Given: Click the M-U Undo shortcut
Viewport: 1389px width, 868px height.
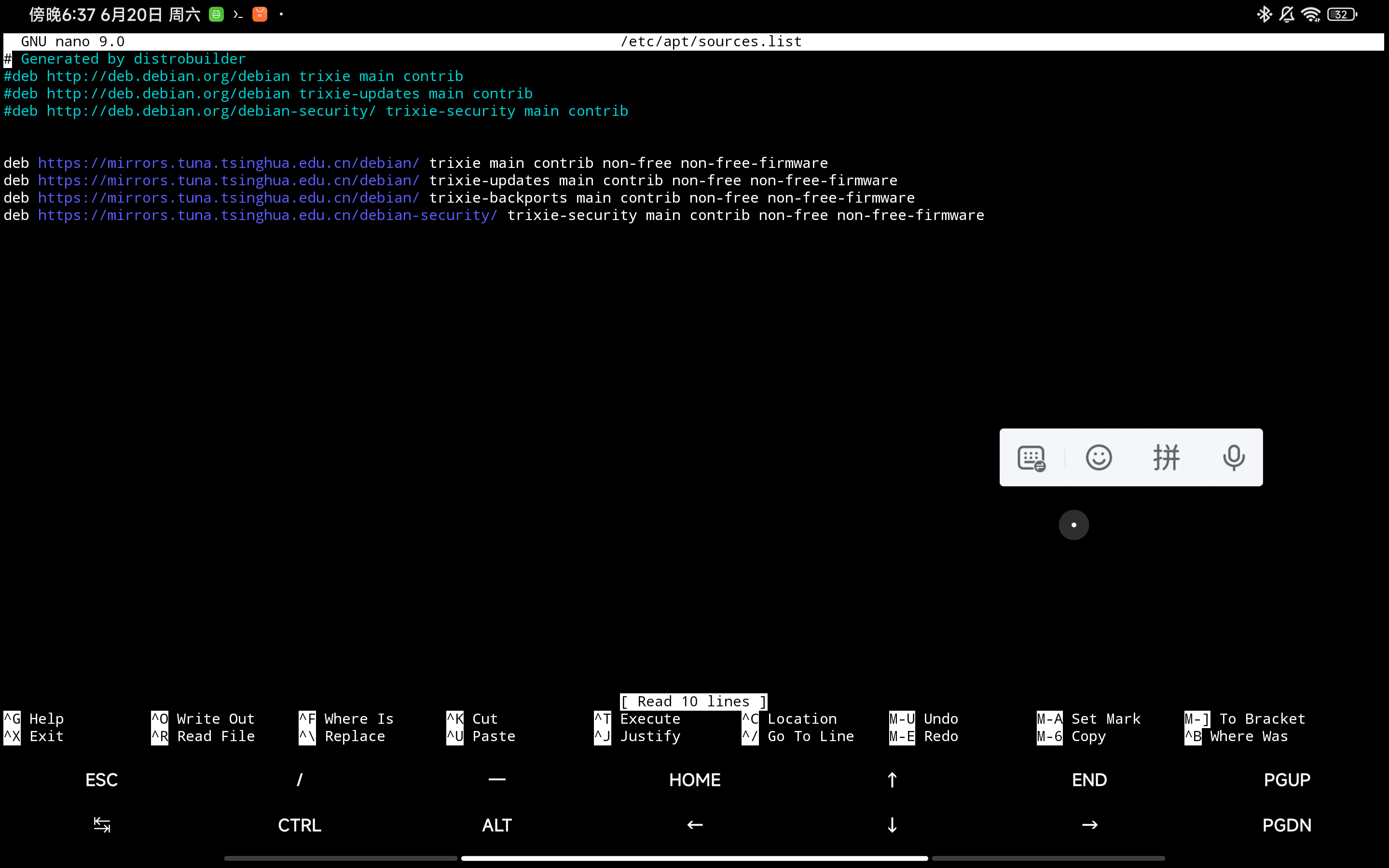Looking at the screenshot, I should pos(923,719).
